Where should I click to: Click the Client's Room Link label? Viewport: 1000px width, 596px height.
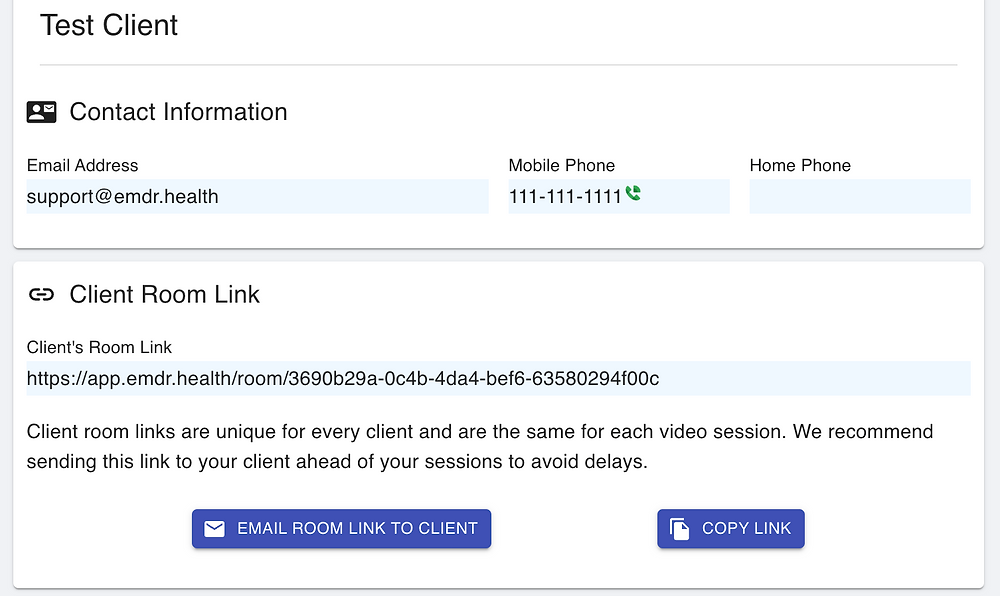[x=99, y=347]
